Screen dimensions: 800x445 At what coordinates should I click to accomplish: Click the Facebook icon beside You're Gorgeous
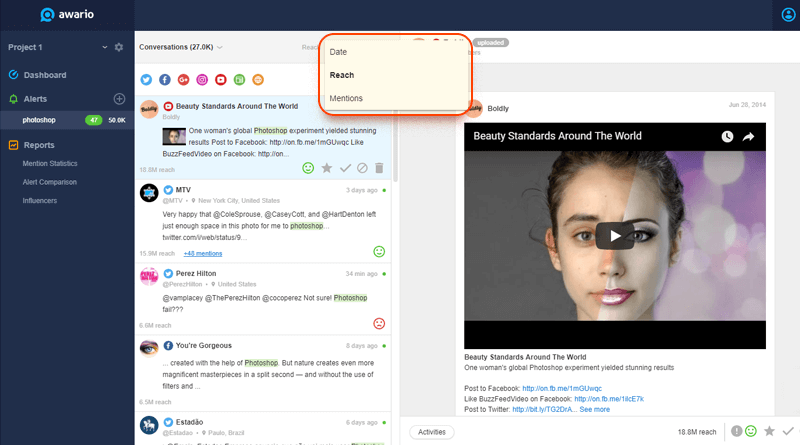point(168,345)
